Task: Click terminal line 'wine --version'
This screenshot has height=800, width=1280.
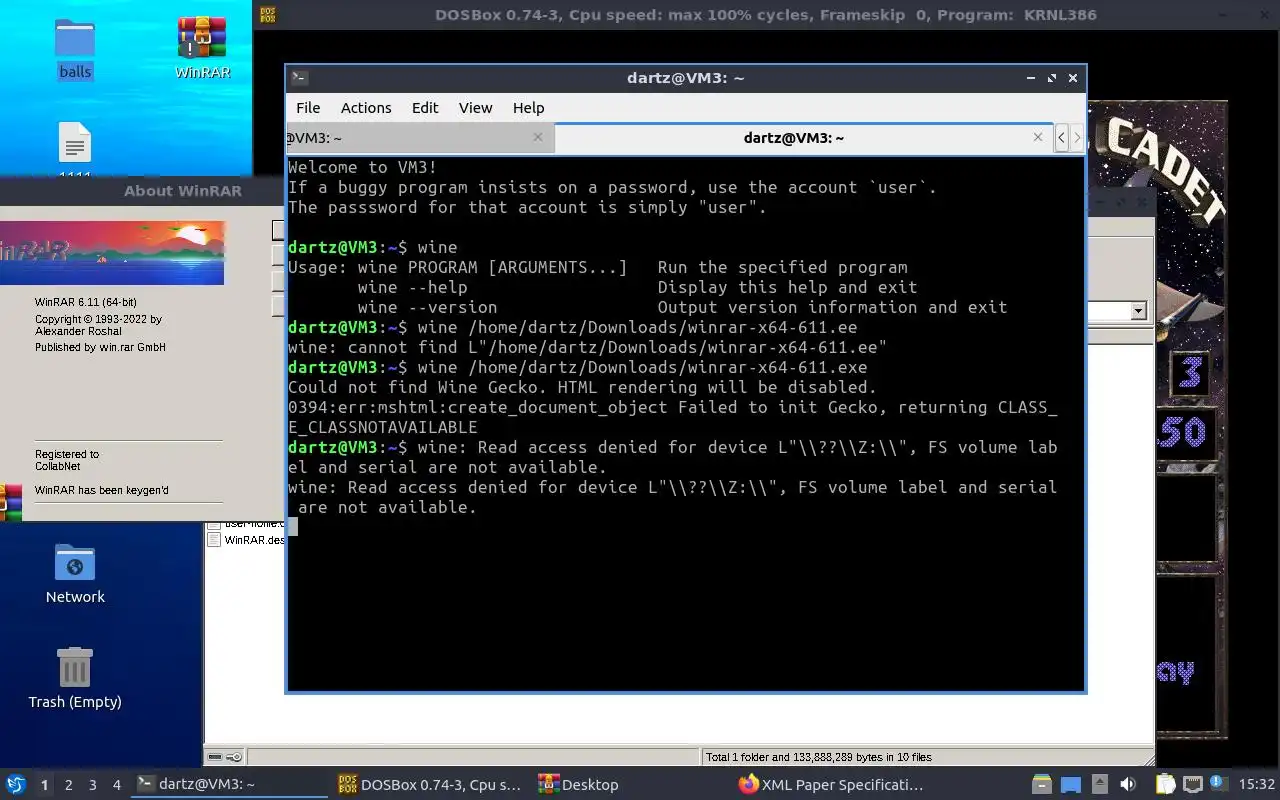Action: (x=427, y=307)
